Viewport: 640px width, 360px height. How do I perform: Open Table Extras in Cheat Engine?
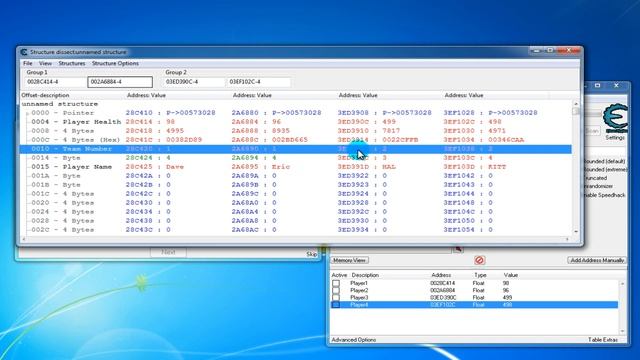coord(602,340)
